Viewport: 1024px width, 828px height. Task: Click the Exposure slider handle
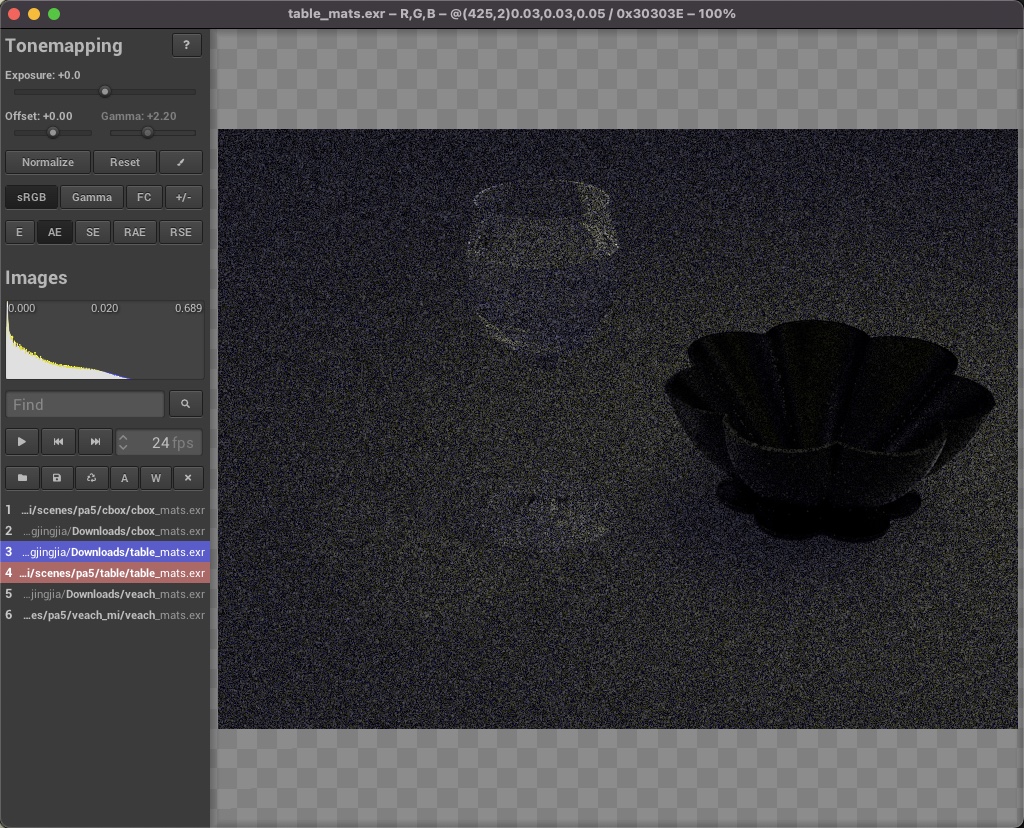(105, 92)
